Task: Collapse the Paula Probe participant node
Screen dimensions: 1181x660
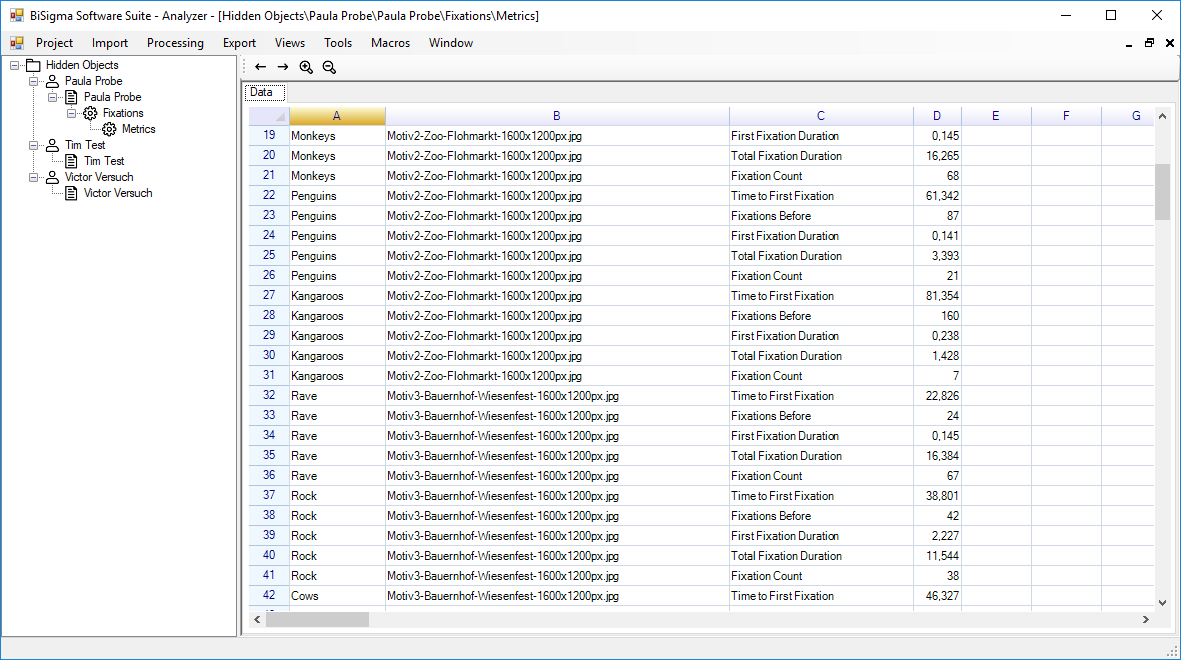Action: click(33, 81)
